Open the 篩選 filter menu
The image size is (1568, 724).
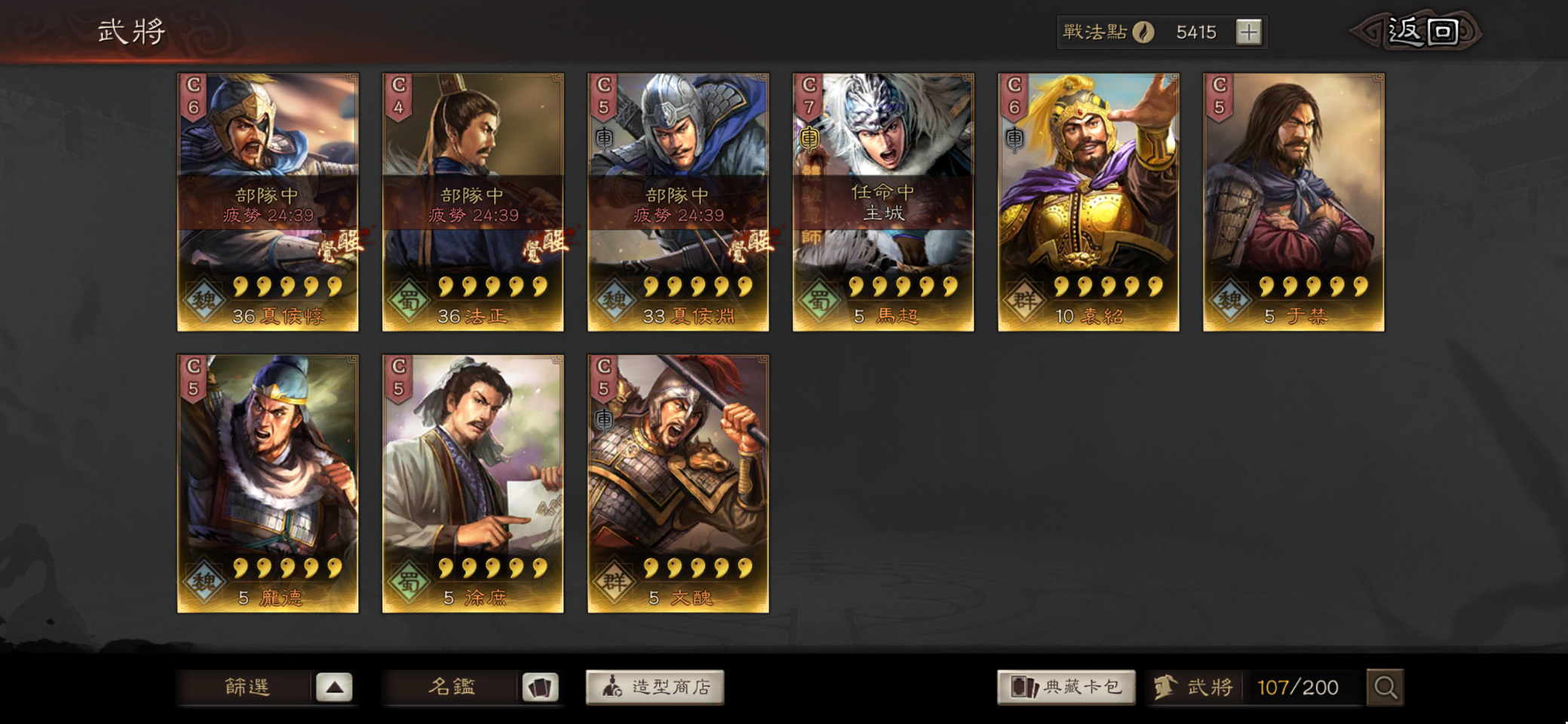tap(247, 687)
